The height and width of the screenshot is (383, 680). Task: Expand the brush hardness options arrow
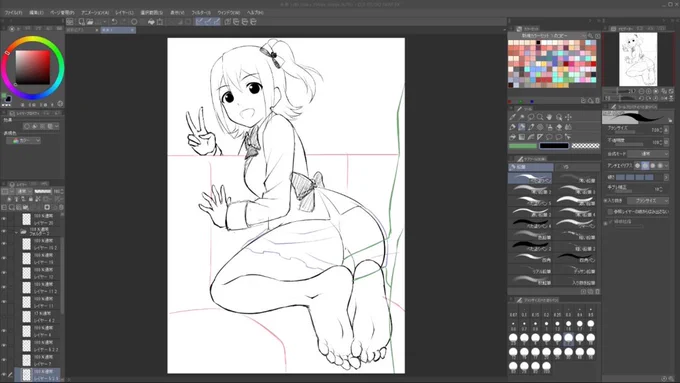(666, 177)
